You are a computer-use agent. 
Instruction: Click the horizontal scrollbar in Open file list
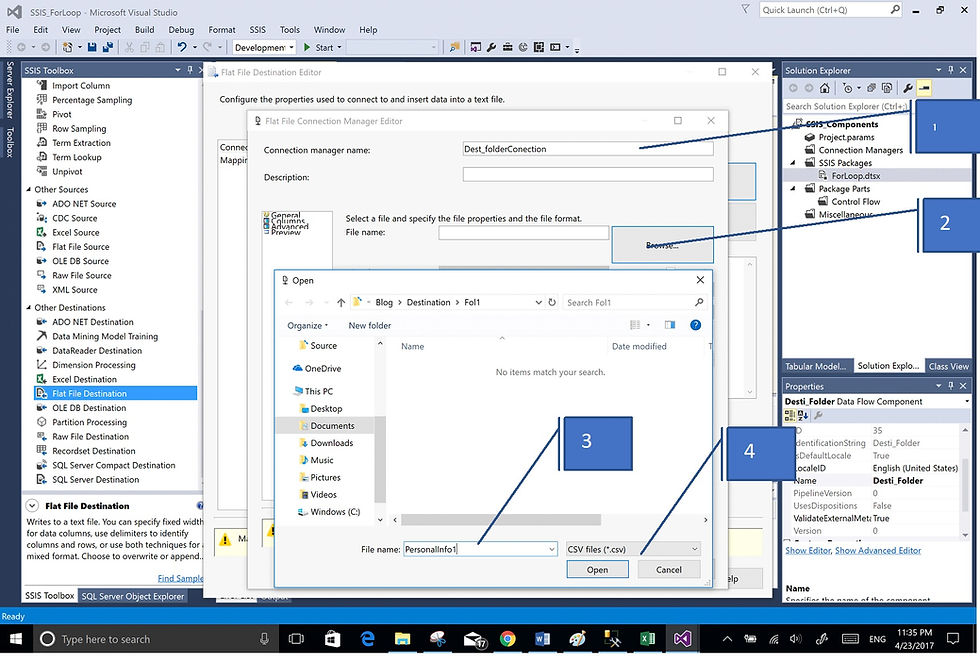(501, 520)
